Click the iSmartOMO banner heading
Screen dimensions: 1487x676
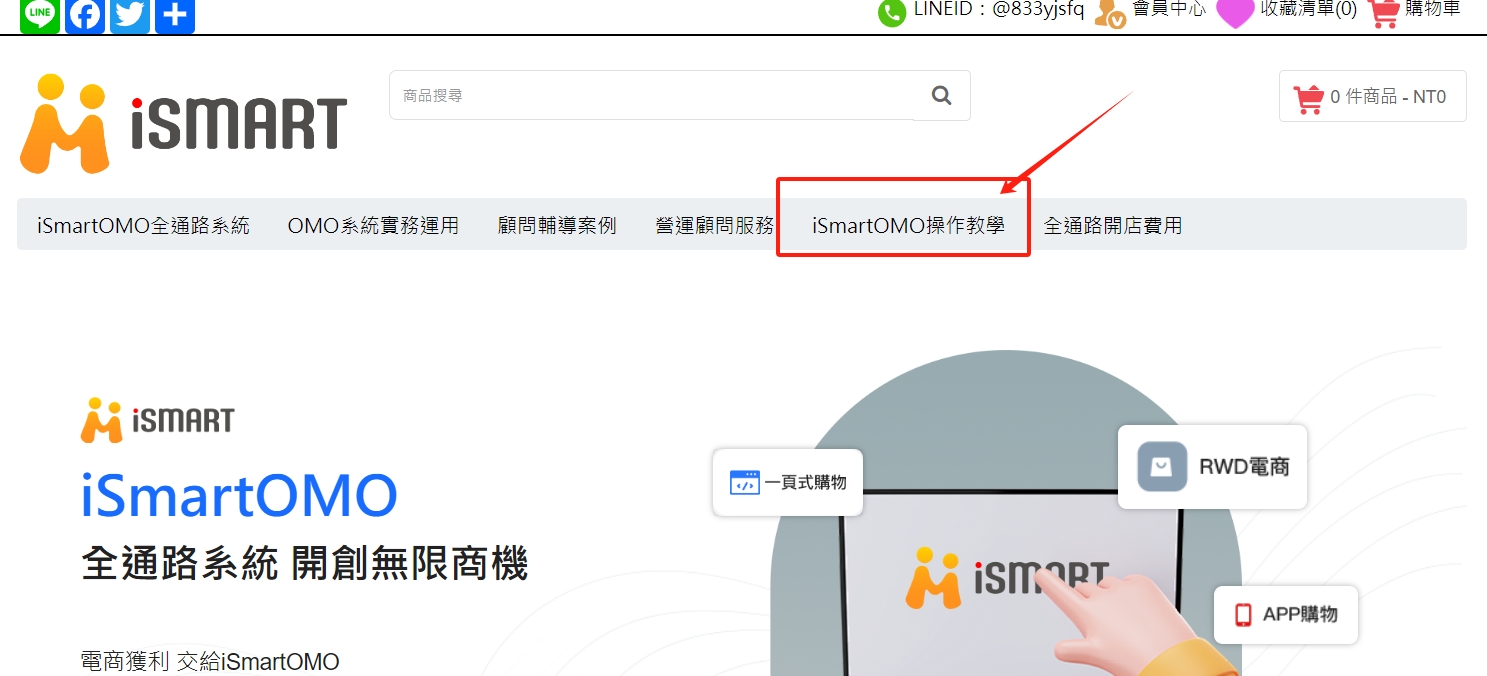pyautogui.click(x=239, y=495)
